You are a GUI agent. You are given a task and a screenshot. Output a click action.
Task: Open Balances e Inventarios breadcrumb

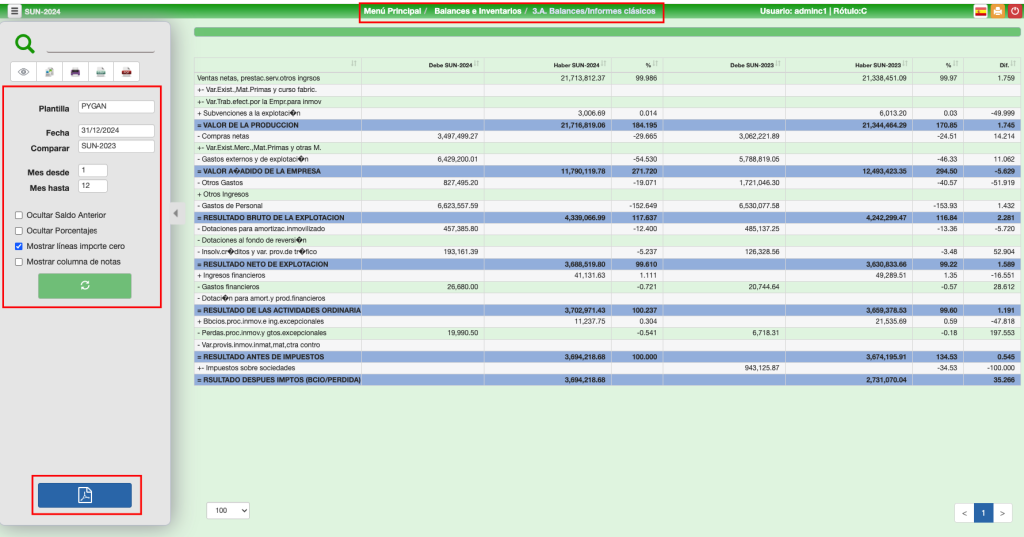(477, 11)
